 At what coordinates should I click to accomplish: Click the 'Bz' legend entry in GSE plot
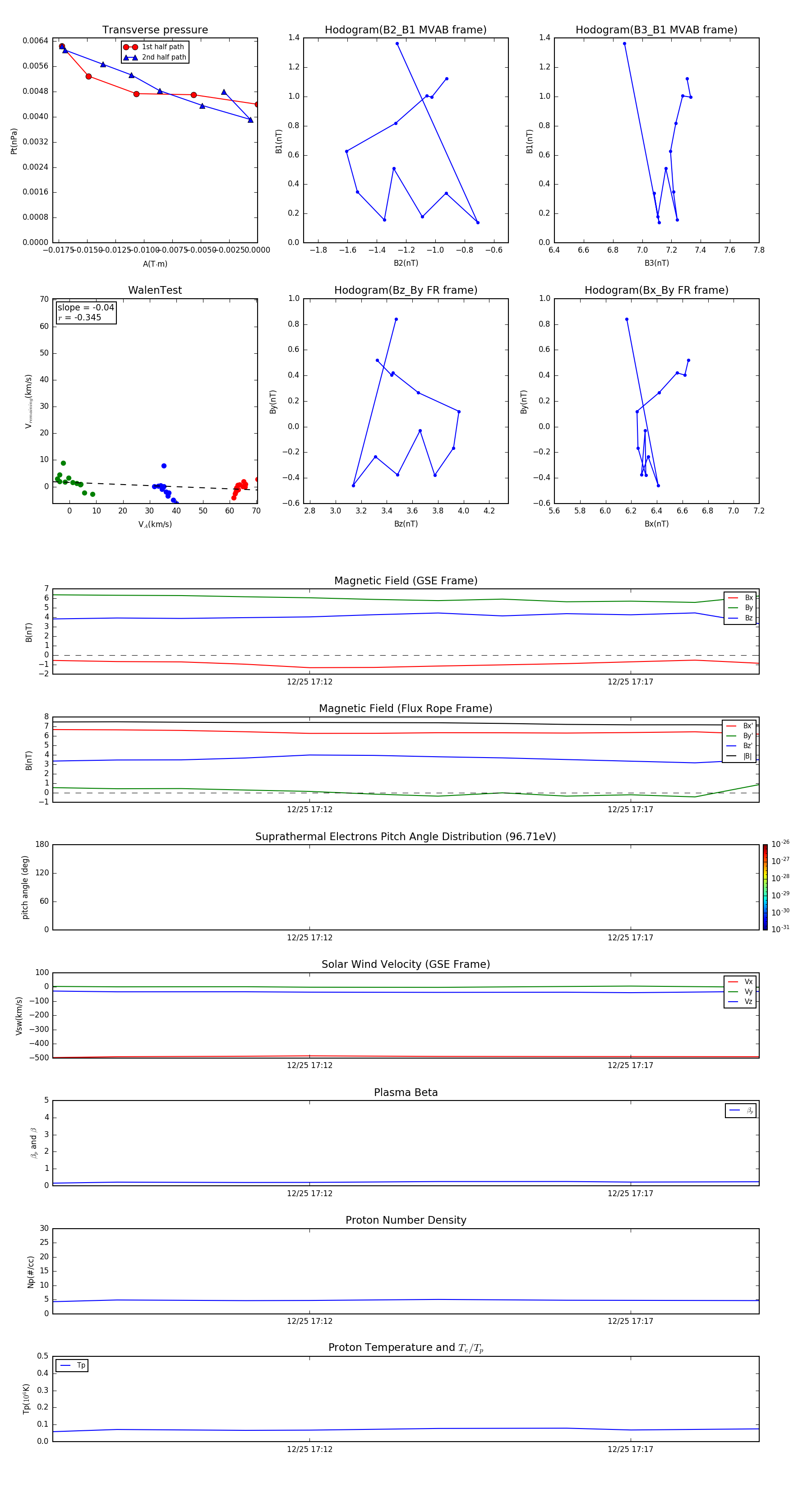(x=740, y=618)
